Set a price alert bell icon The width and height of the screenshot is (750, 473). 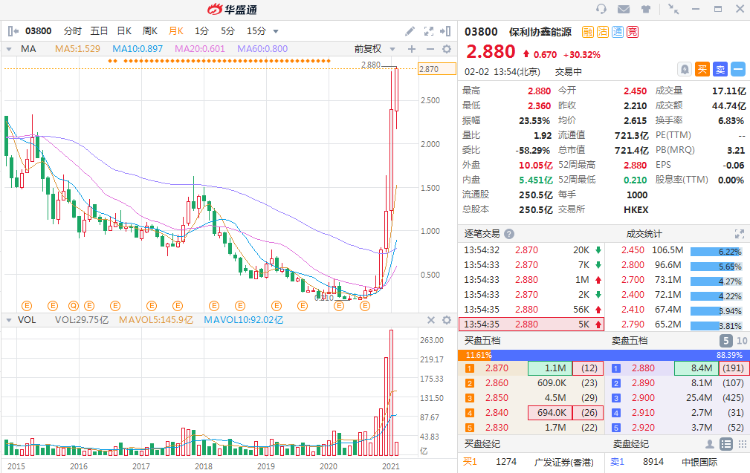(685, 69)
